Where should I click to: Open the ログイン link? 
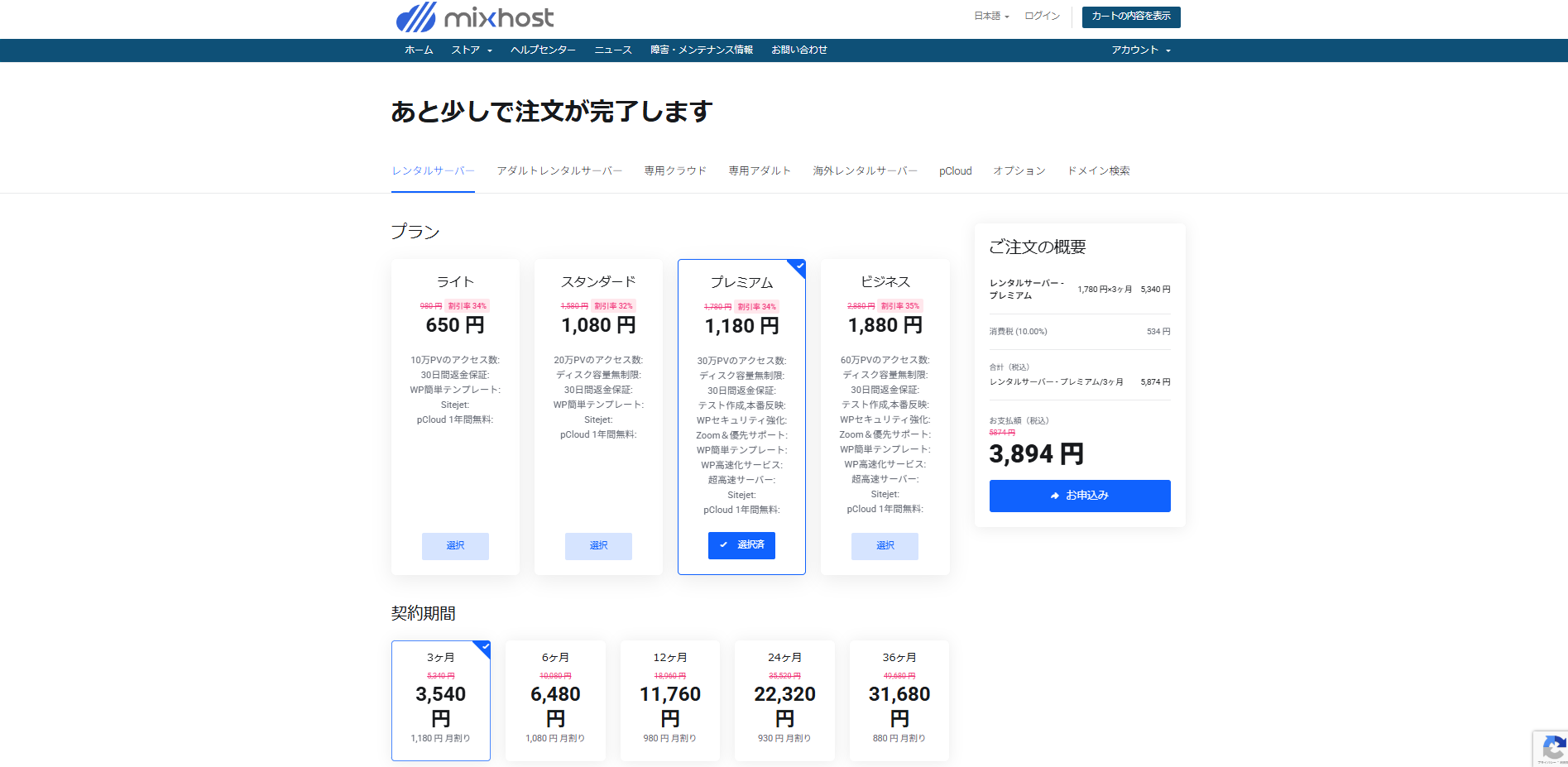(1042, 17)
